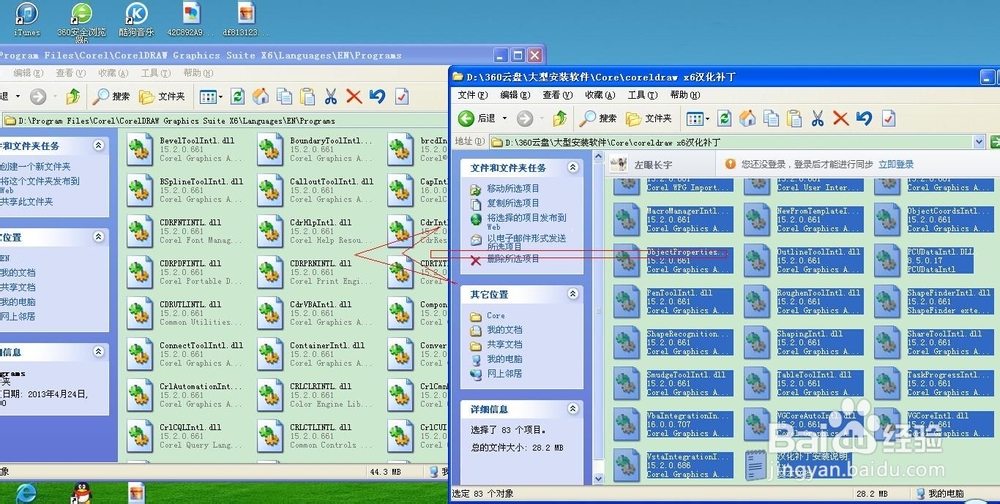The width and height of the screenshot is (1000, 504).
Task: Select the BevelToolIntl.dll file in the Programs window
Action: tap(185, 149)
